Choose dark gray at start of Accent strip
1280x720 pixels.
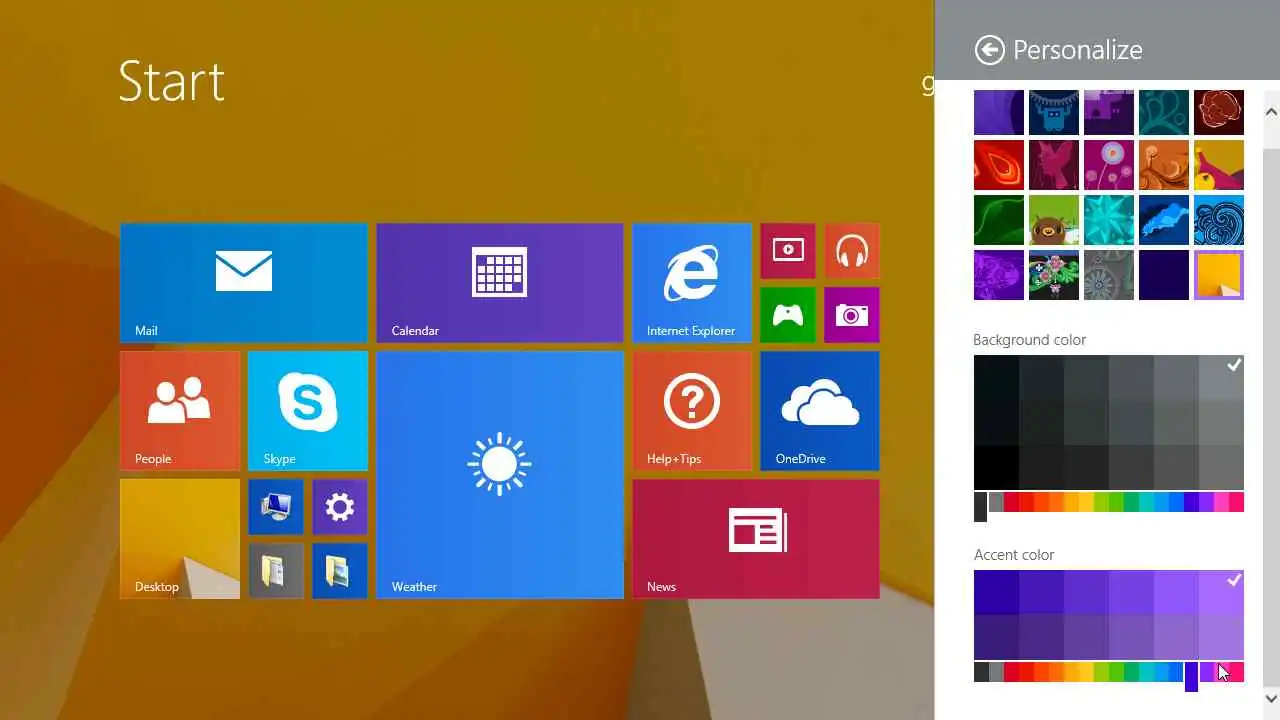pos(981,672)
